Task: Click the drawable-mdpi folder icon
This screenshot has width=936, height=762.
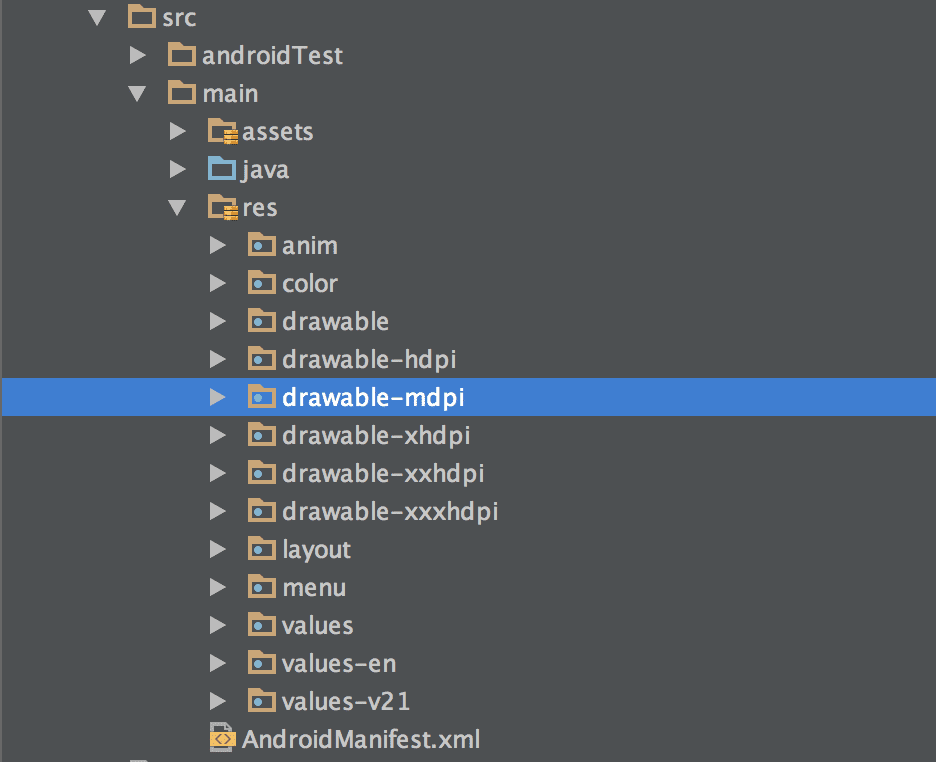Action: pyautogui.click(x=261, y=397)
